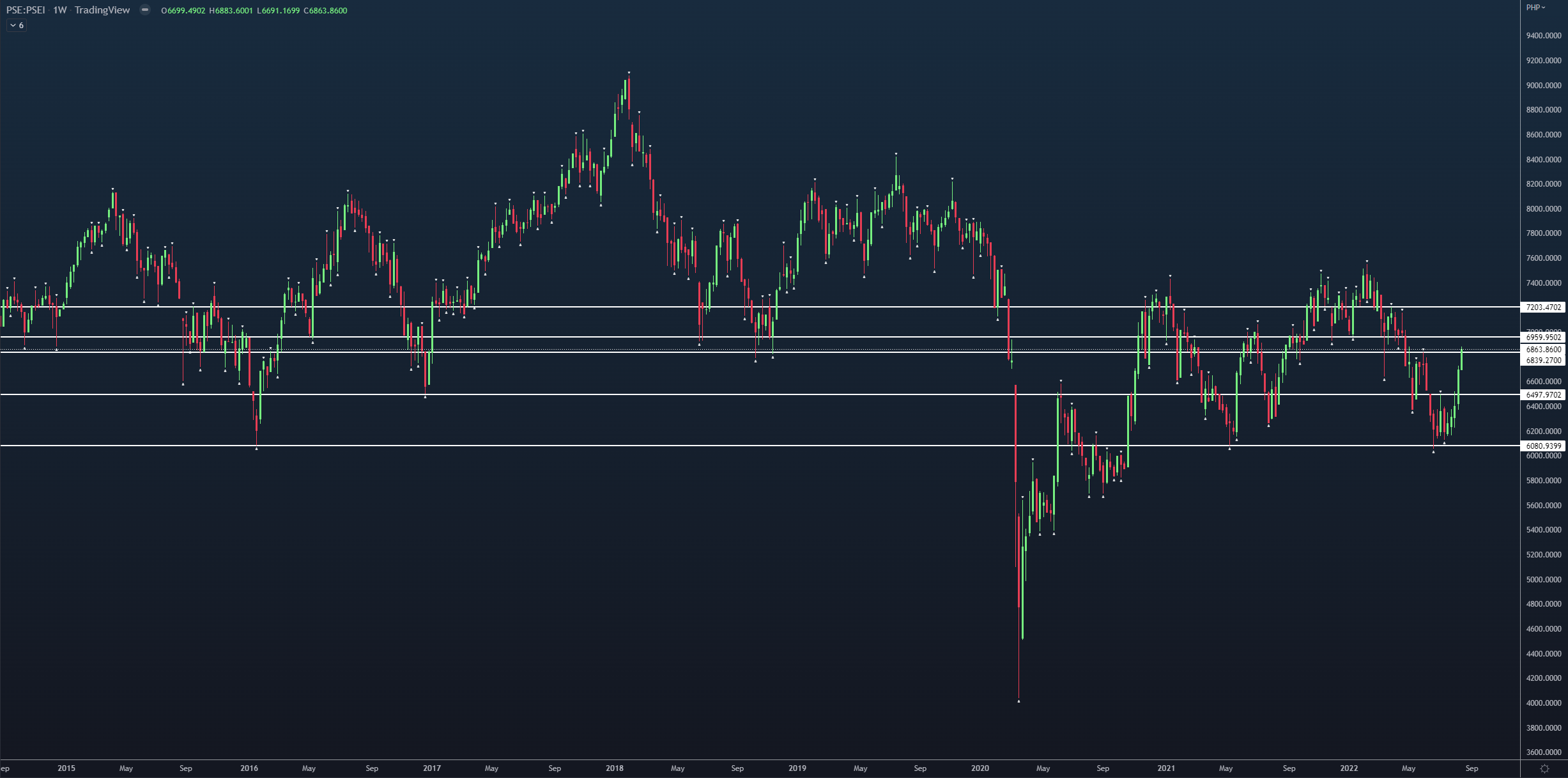Click the TradingView text in chart legend
This screenshot has height=778, width=1568.
(102, 10)
